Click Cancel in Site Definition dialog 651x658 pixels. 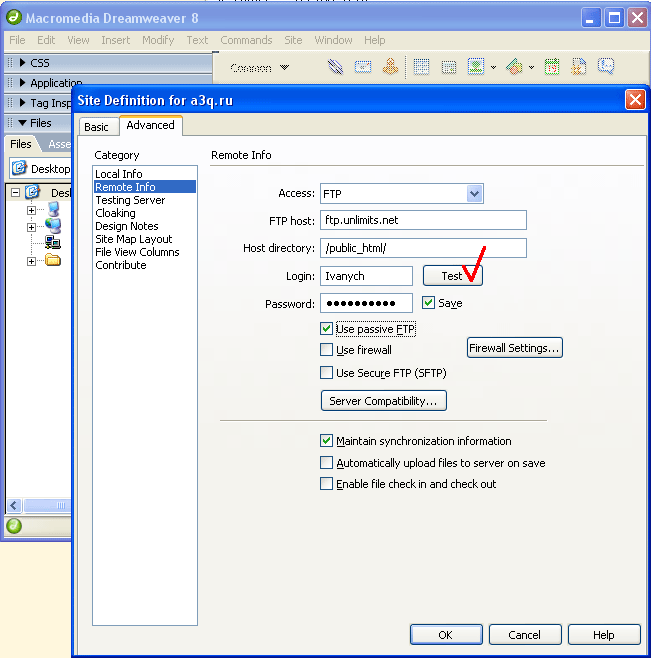coord(525,634)
